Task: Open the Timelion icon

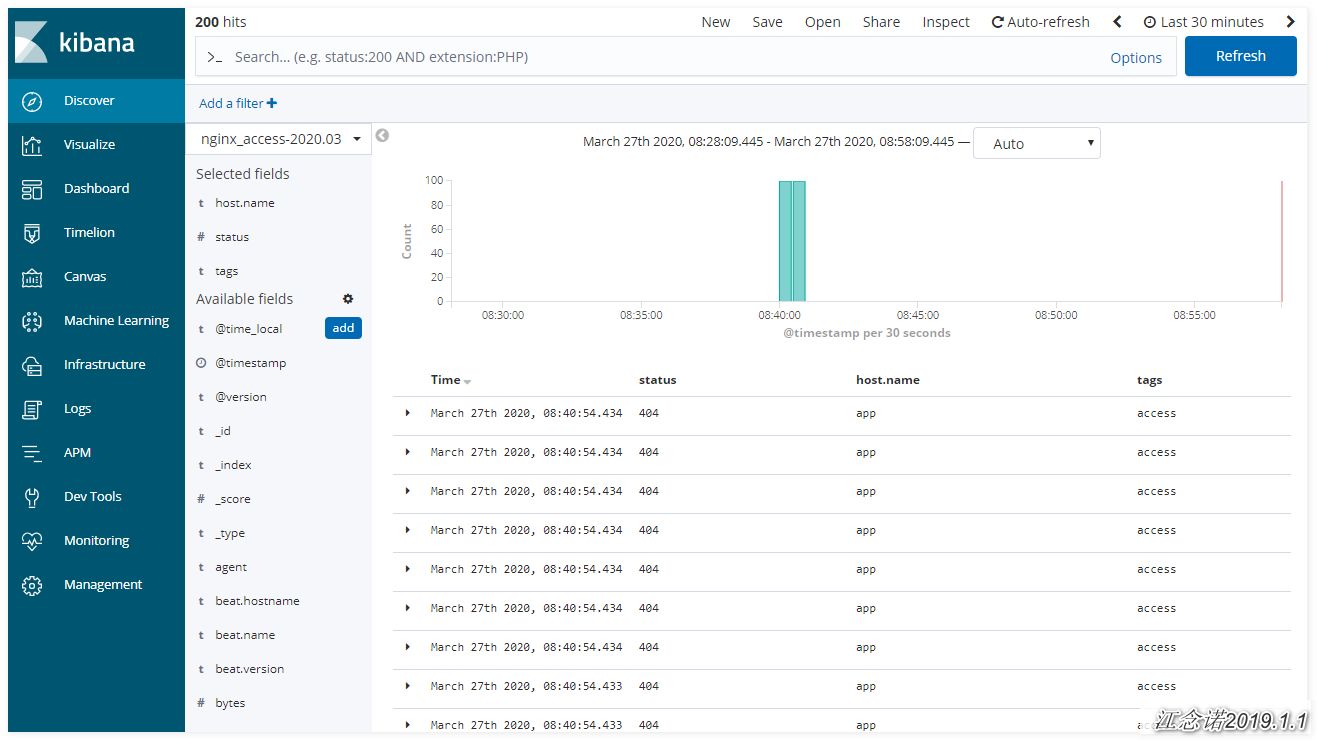Action: pos(32,233)
